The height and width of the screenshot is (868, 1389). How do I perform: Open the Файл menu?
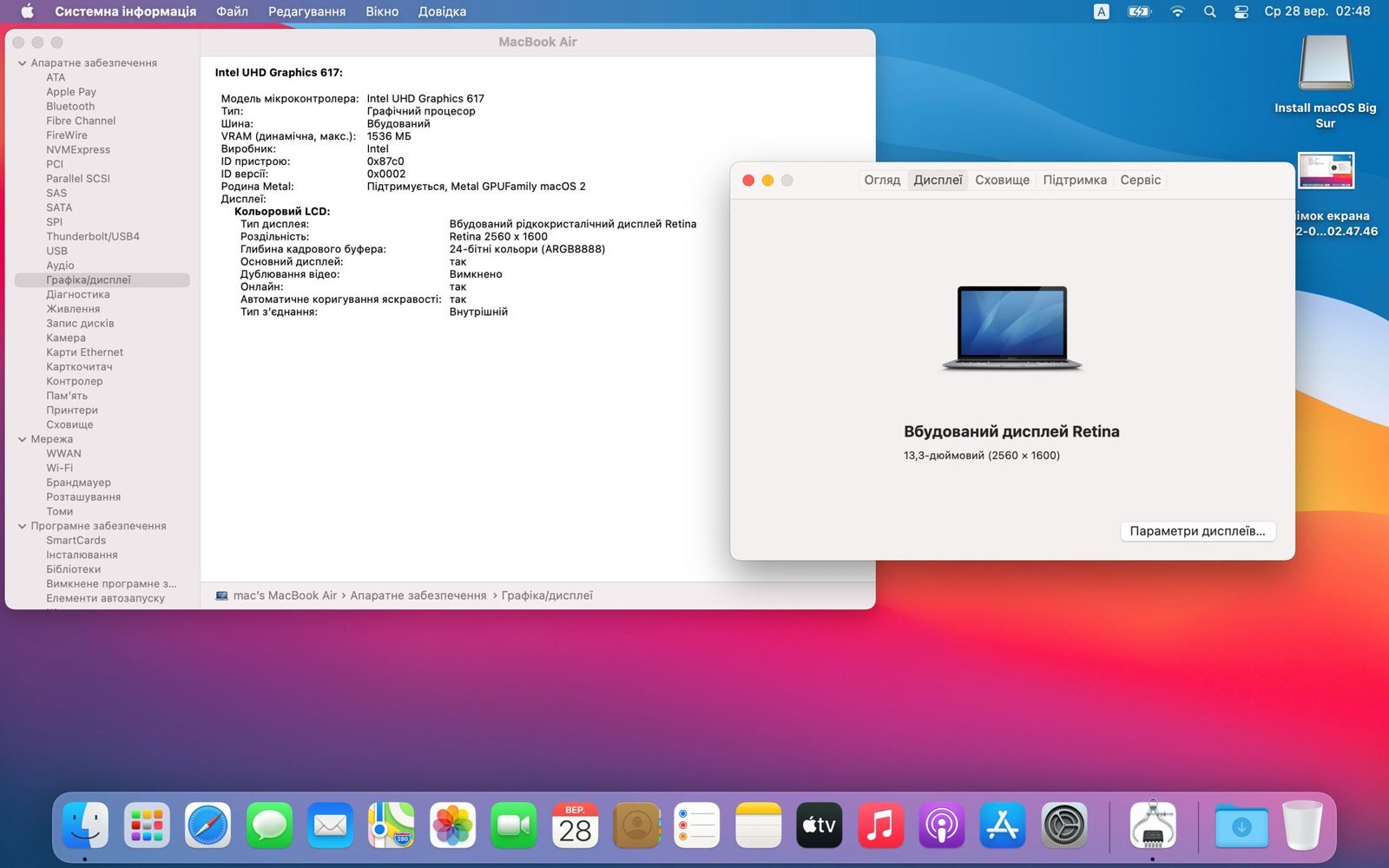point(232,11)
